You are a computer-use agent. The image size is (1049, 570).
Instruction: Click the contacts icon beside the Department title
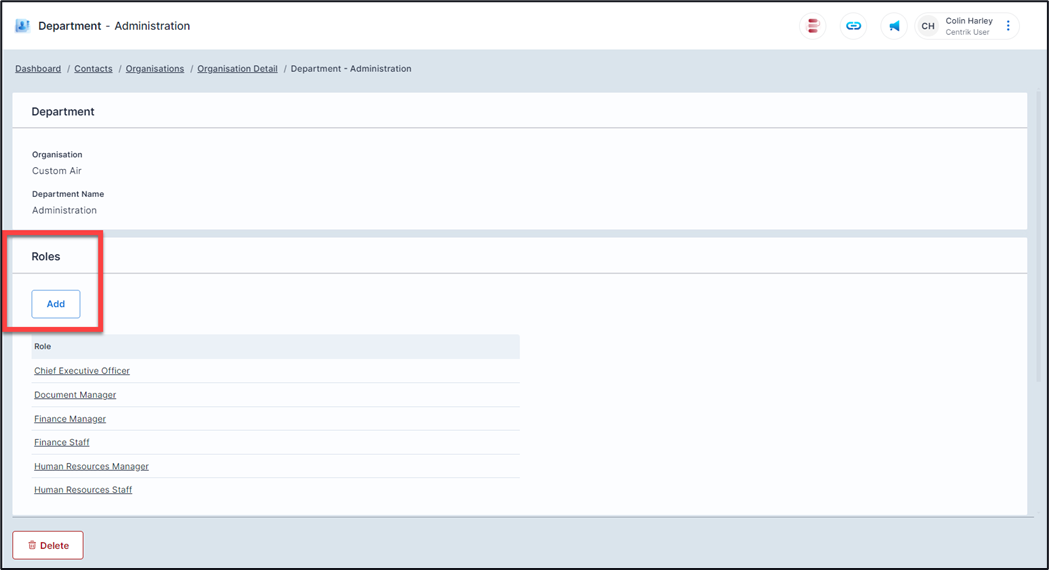tap(22, 26)
